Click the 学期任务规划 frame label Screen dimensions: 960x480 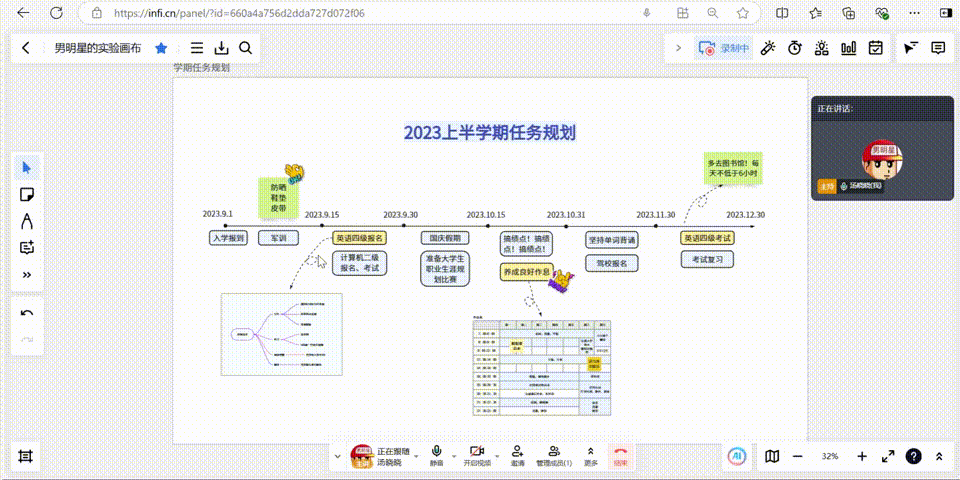(x=201, y=68)
